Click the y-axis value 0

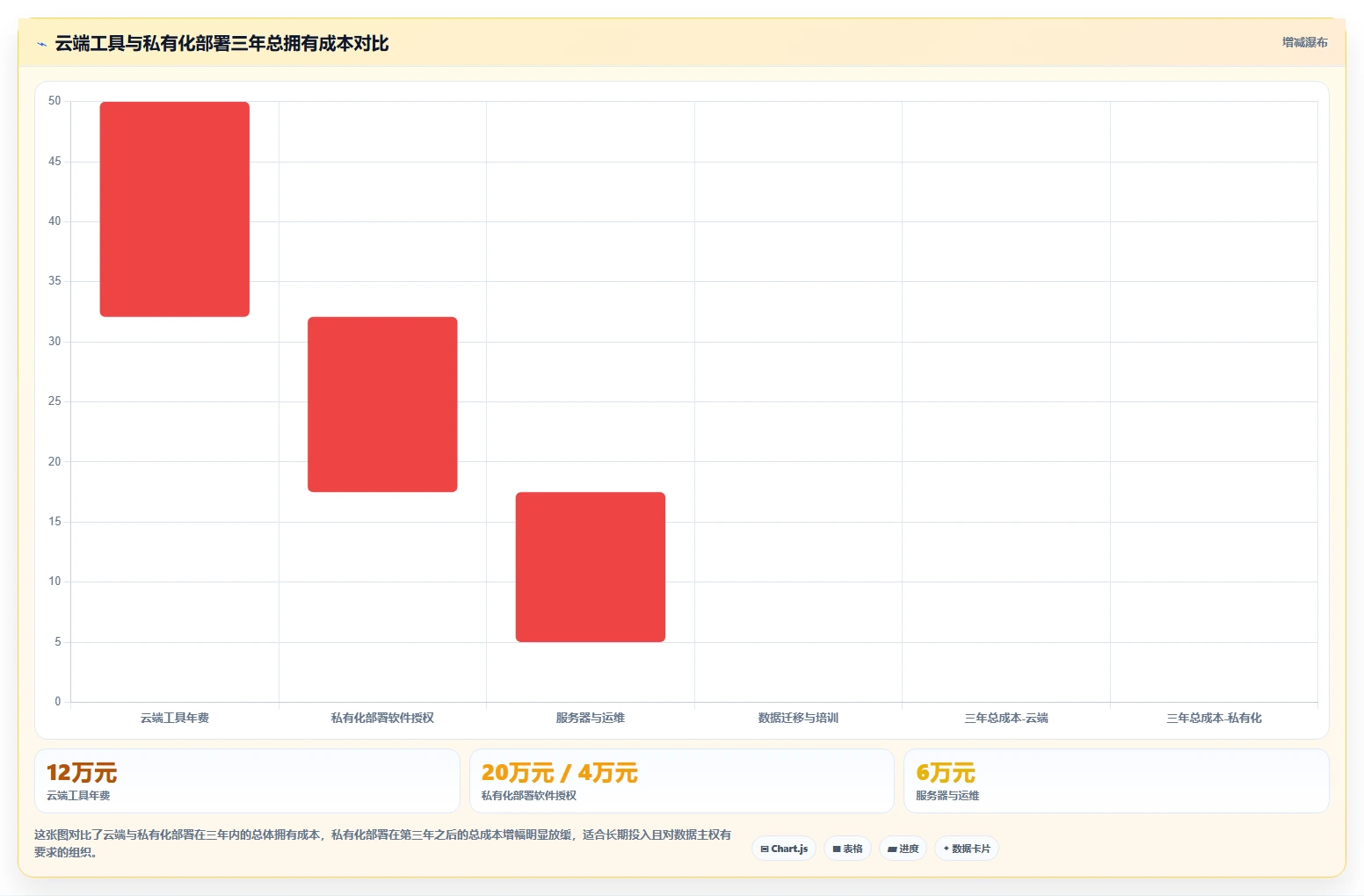click(x=58, y=701)
